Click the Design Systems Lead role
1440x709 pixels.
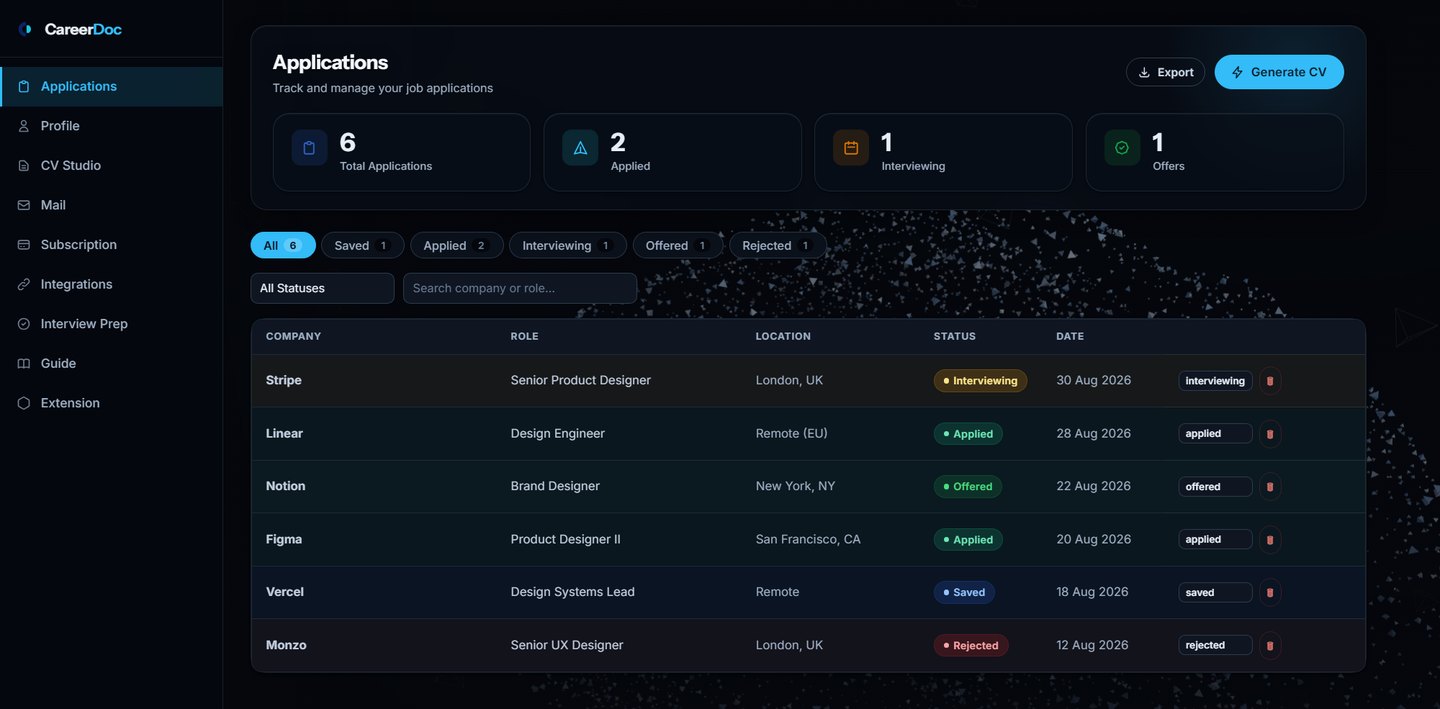tap(573, 592)
